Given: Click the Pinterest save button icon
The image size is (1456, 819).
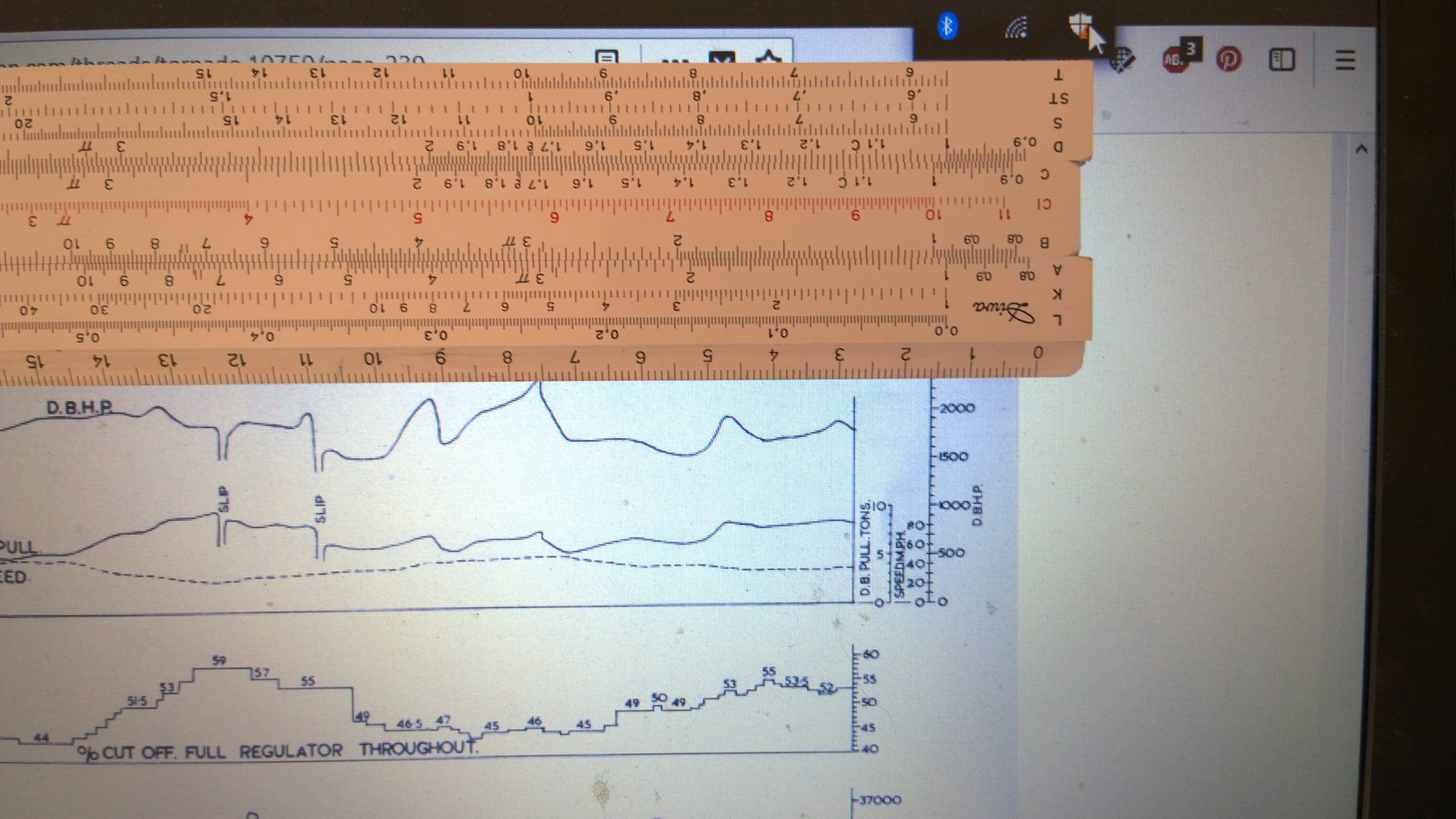Looking at the screenshot, I should coord(1228,59).
